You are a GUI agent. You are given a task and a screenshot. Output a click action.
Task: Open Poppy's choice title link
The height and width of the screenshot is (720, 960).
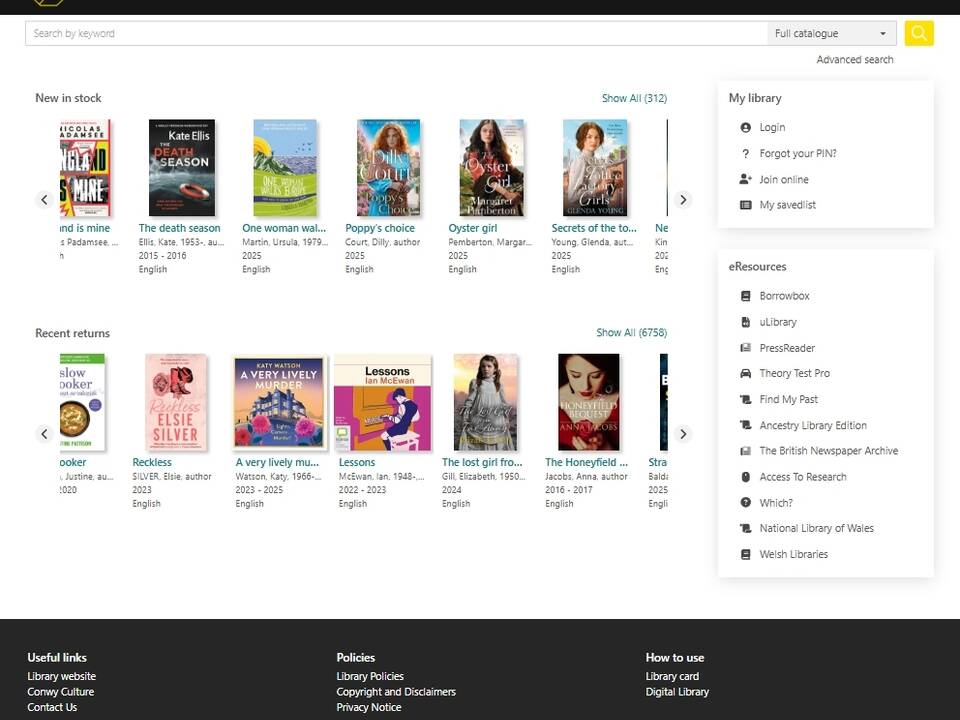(380, 228)
